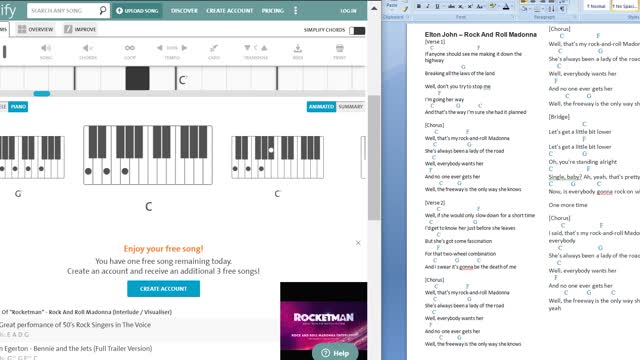Click the browser page scrollbar thumb
Image resolution: width=640 pixels, height=360 pixels.
373,158
